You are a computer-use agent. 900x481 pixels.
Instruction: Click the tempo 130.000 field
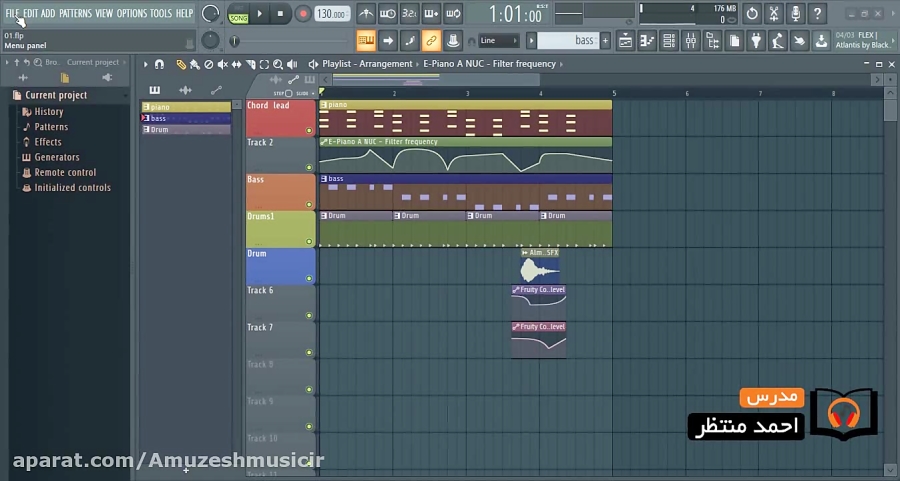332,14
